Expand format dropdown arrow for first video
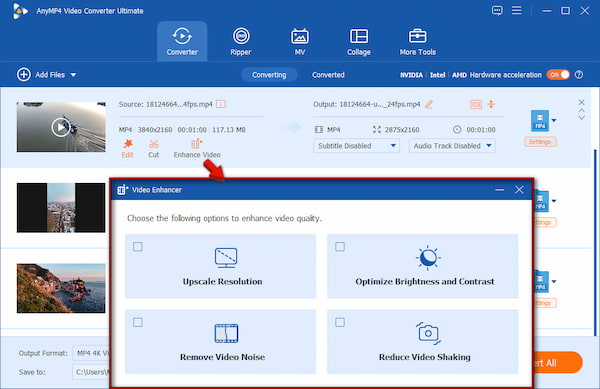600x389 pixels. [554, 120]
